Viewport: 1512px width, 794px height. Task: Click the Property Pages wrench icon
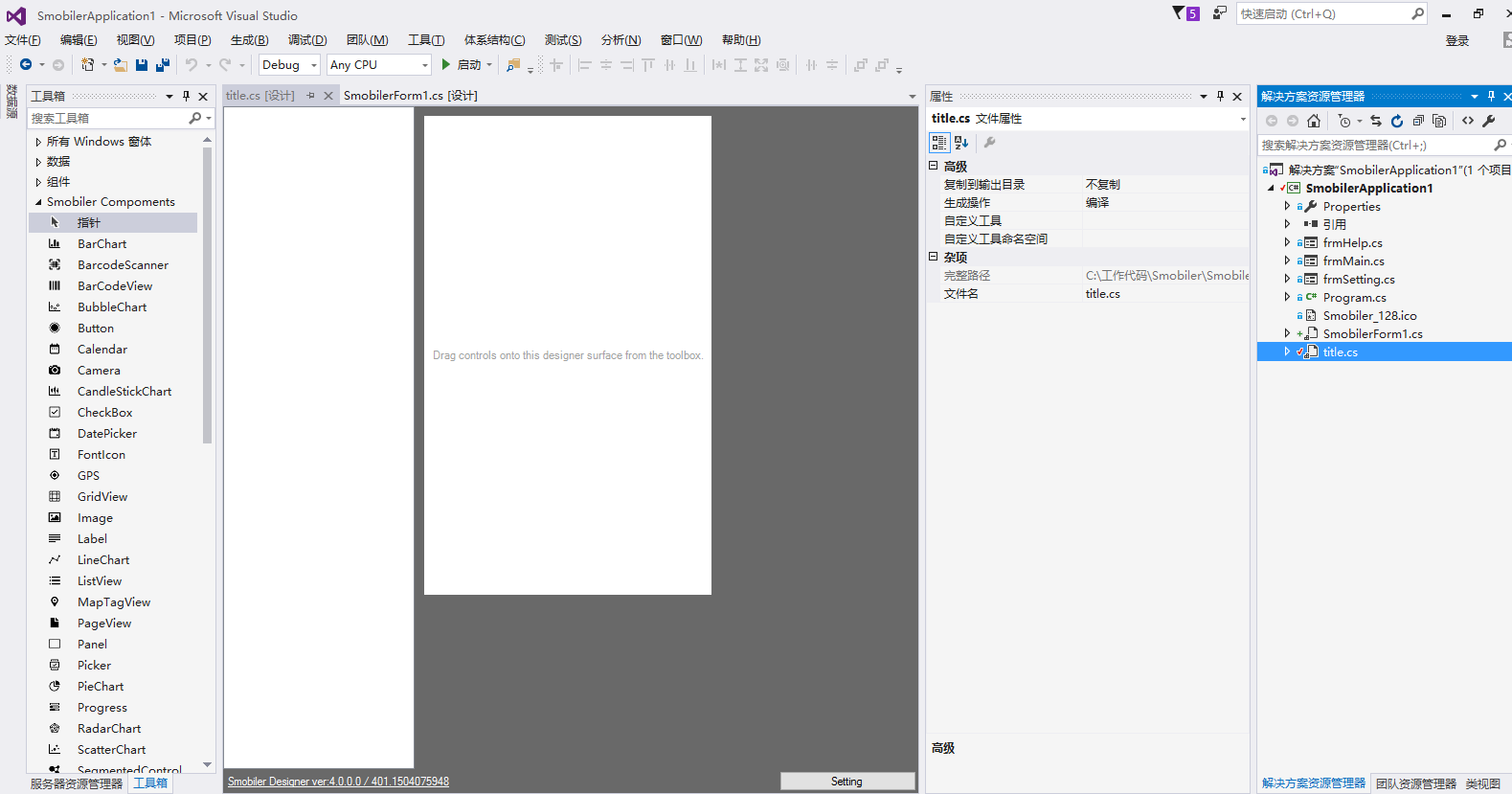[x=990, y=143]
